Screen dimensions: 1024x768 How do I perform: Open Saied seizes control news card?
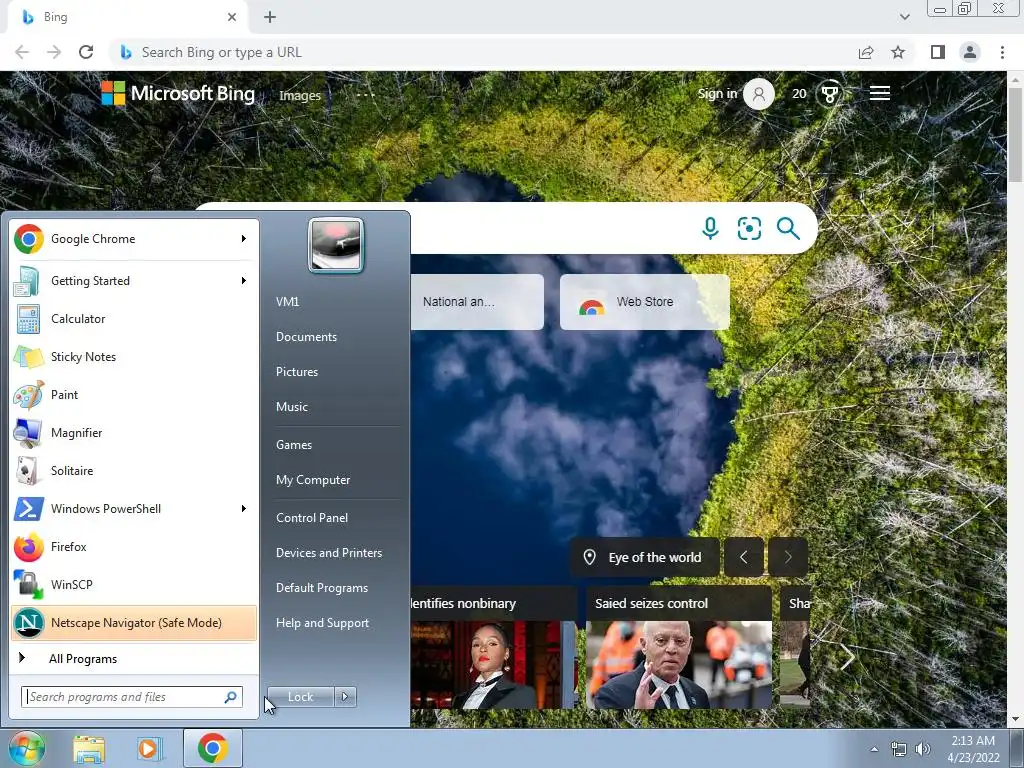coord(679,647)
